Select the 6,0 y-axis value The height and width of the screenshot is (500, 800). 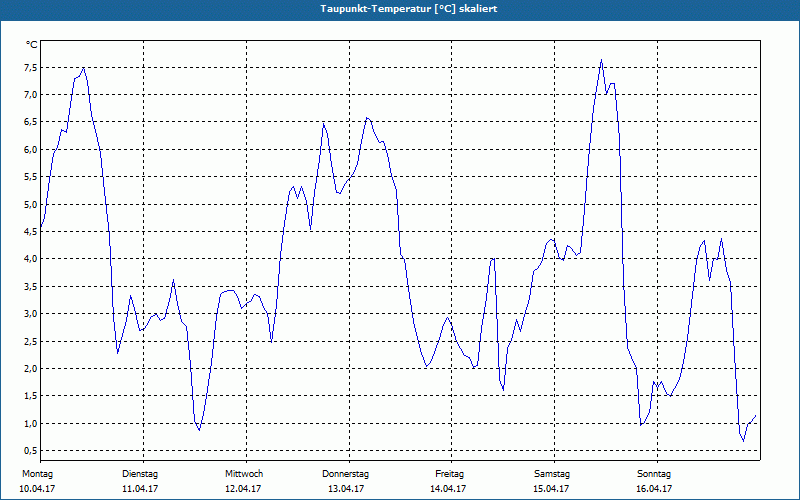[x=31, y=149]
